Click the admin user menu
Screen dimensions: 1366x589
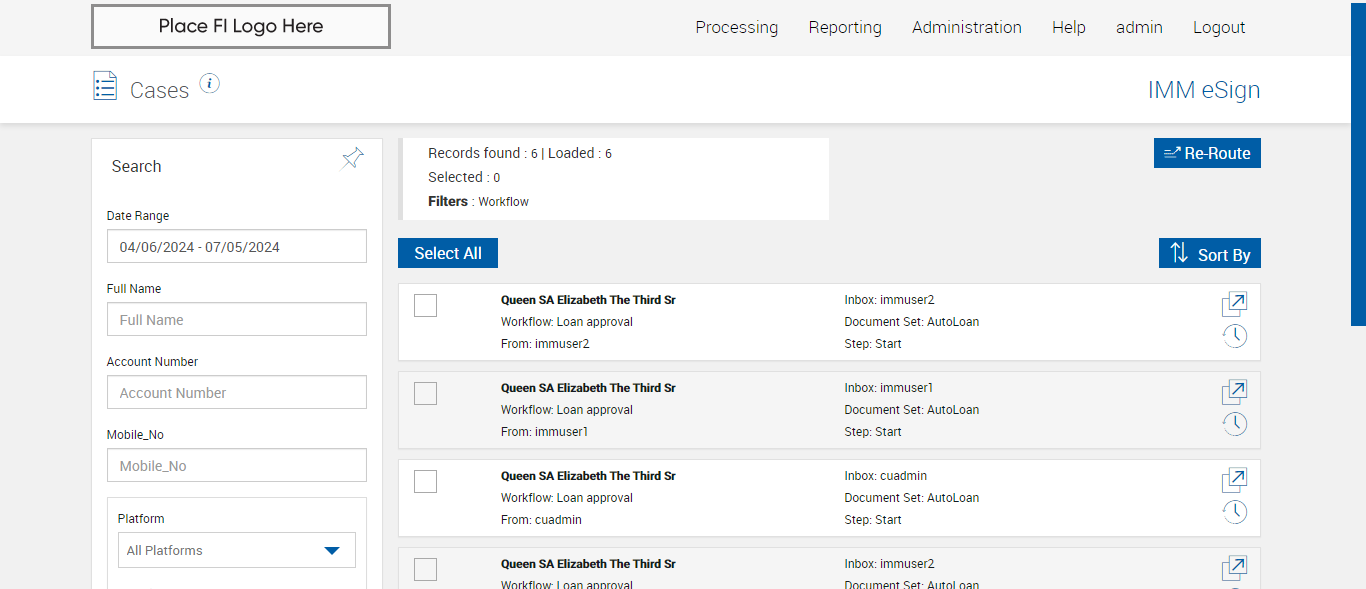(1139, 27)
